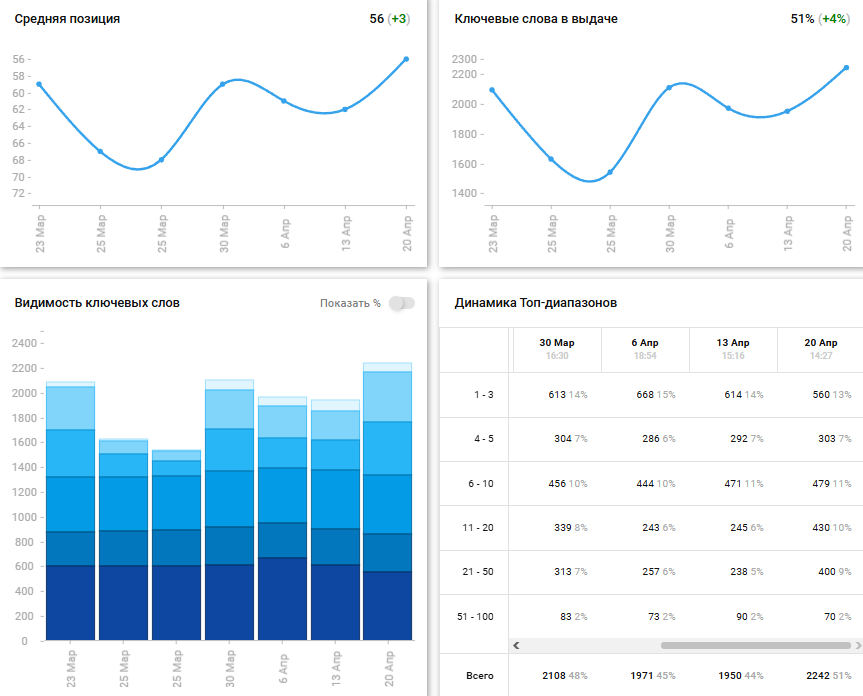Click the 30 Мар point on average position chart
This screenshot has height=696, width=863.
click(222, 84)
